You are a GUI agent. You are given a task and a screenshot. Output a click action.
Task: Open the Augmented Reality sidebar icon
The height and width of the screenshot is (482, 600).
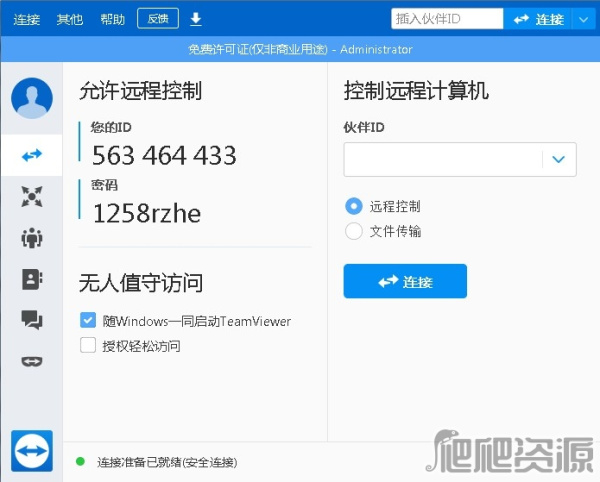point(32,361)
